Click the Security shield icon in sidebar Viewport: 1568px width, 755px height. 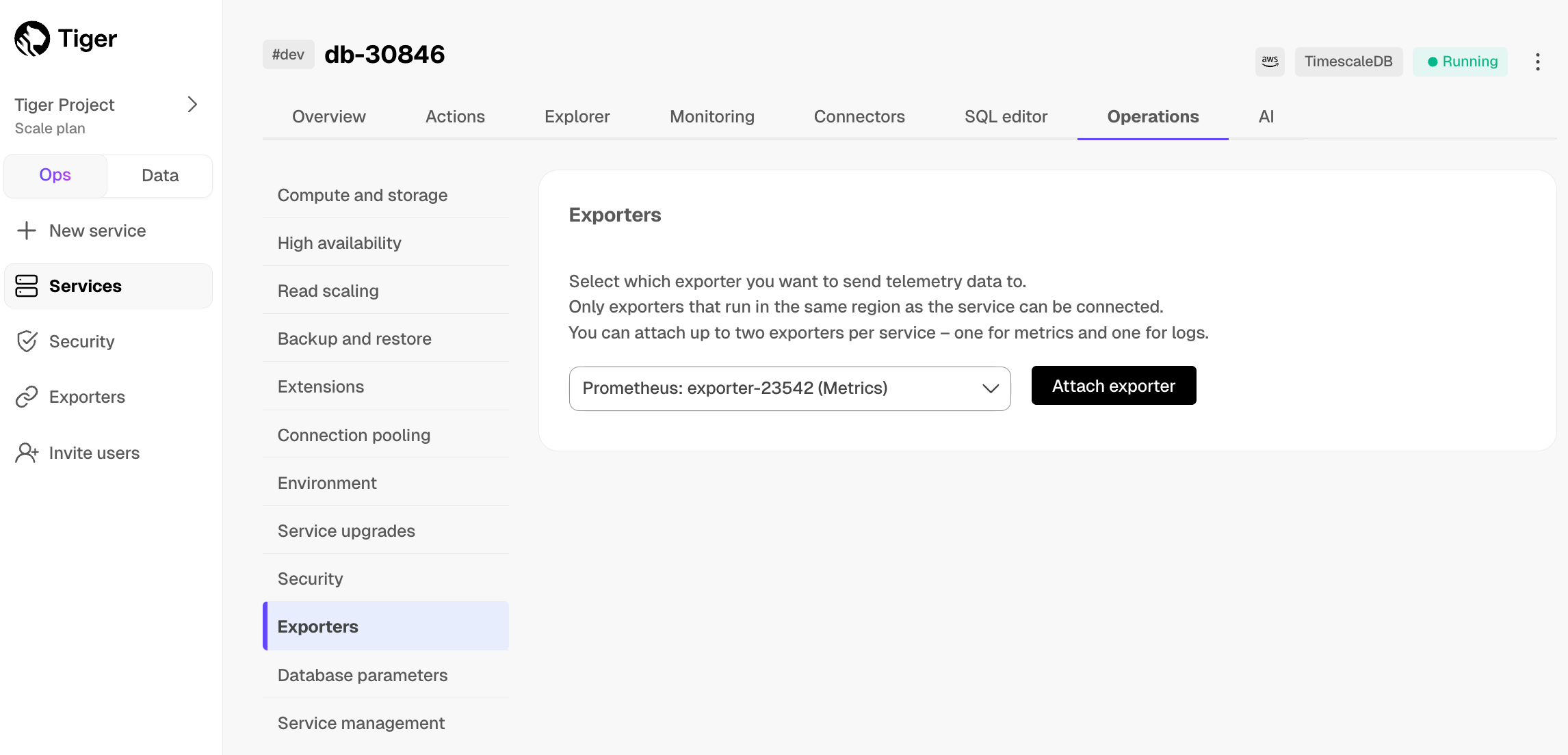pyautogui.click(x=26, y=341)
